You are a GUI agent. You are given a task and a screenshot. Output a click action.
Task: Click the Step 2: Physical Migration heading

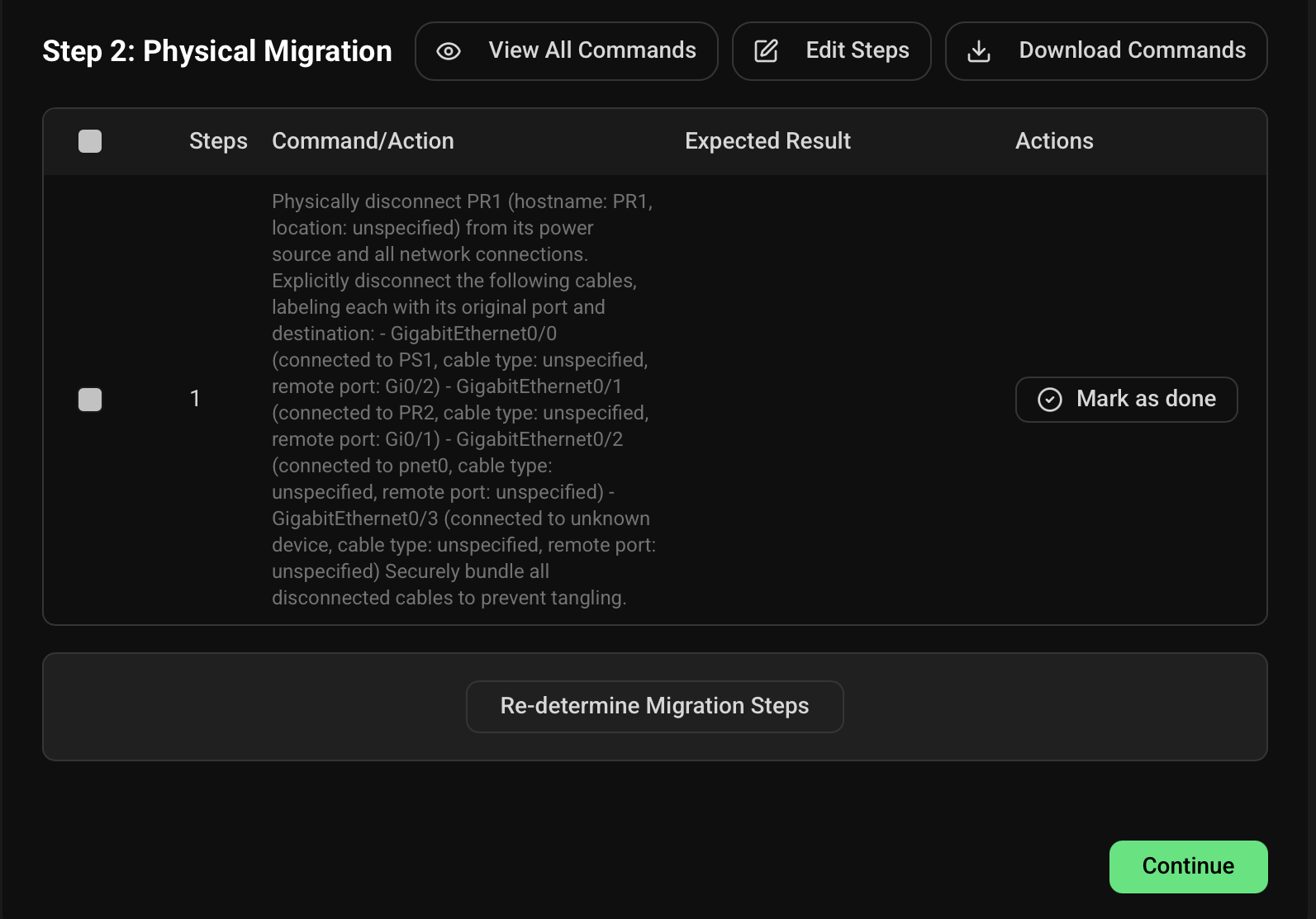pos(217,51)
